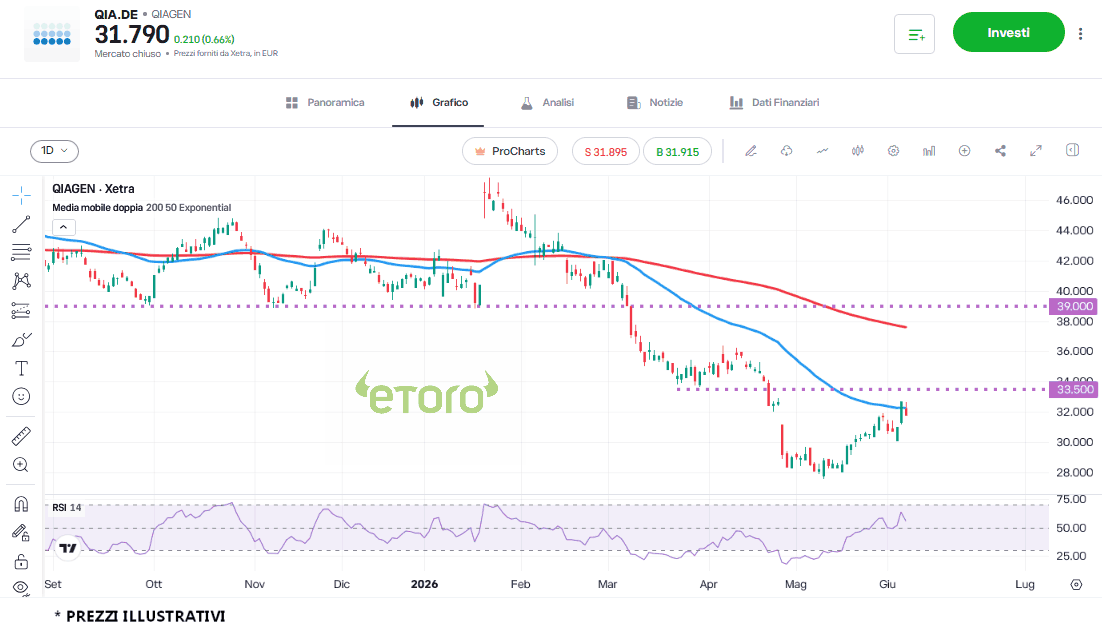1102x626 pixels.
Task: Open the emoji sticker tool
Action: coord(21,397)
